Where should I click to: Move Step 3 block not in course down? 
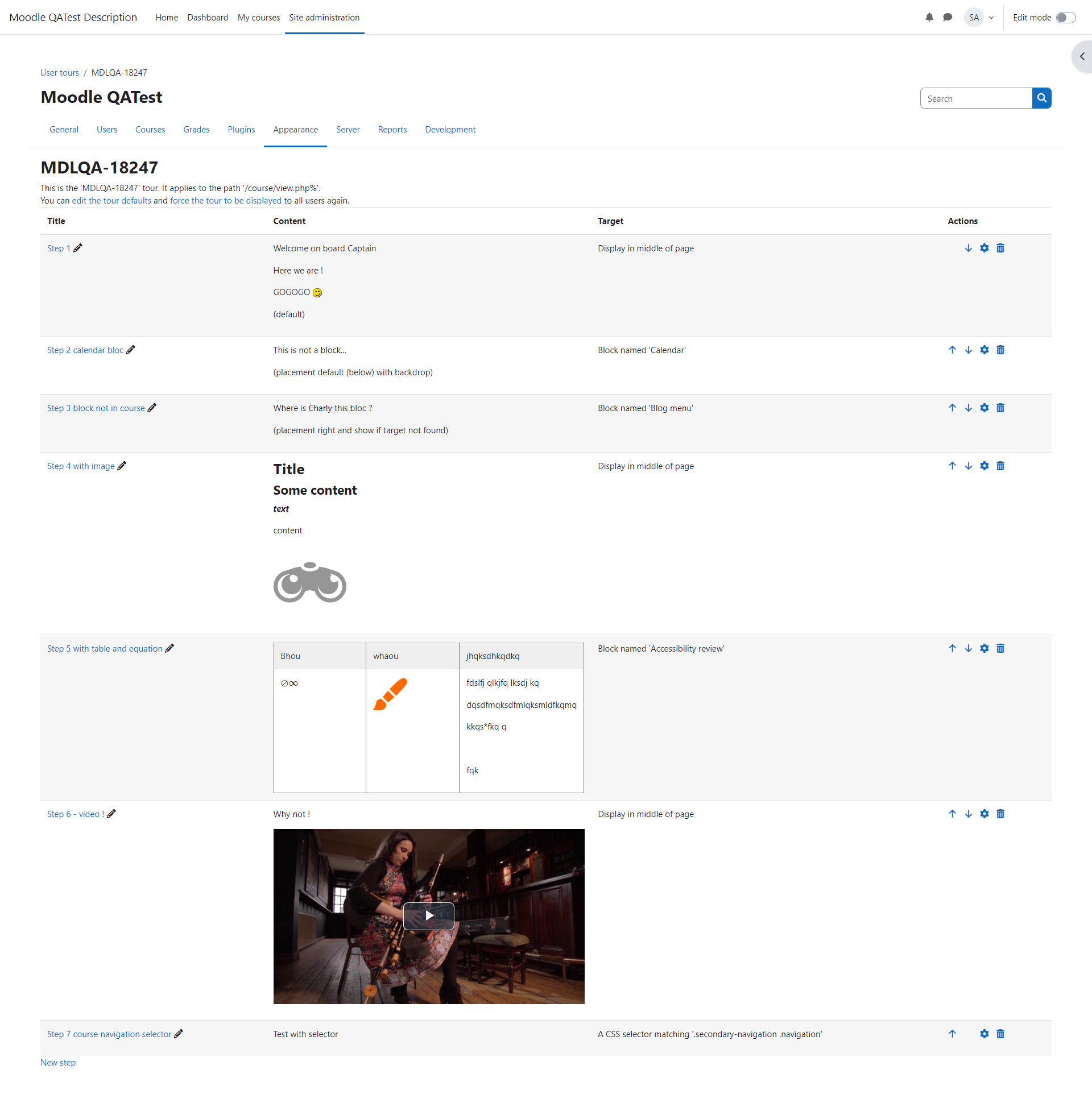(968, 408)
